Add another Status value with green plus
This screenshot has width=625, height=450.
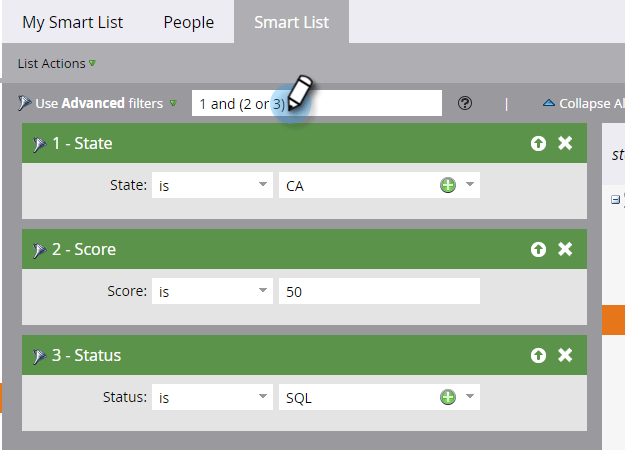pos(448,397)
